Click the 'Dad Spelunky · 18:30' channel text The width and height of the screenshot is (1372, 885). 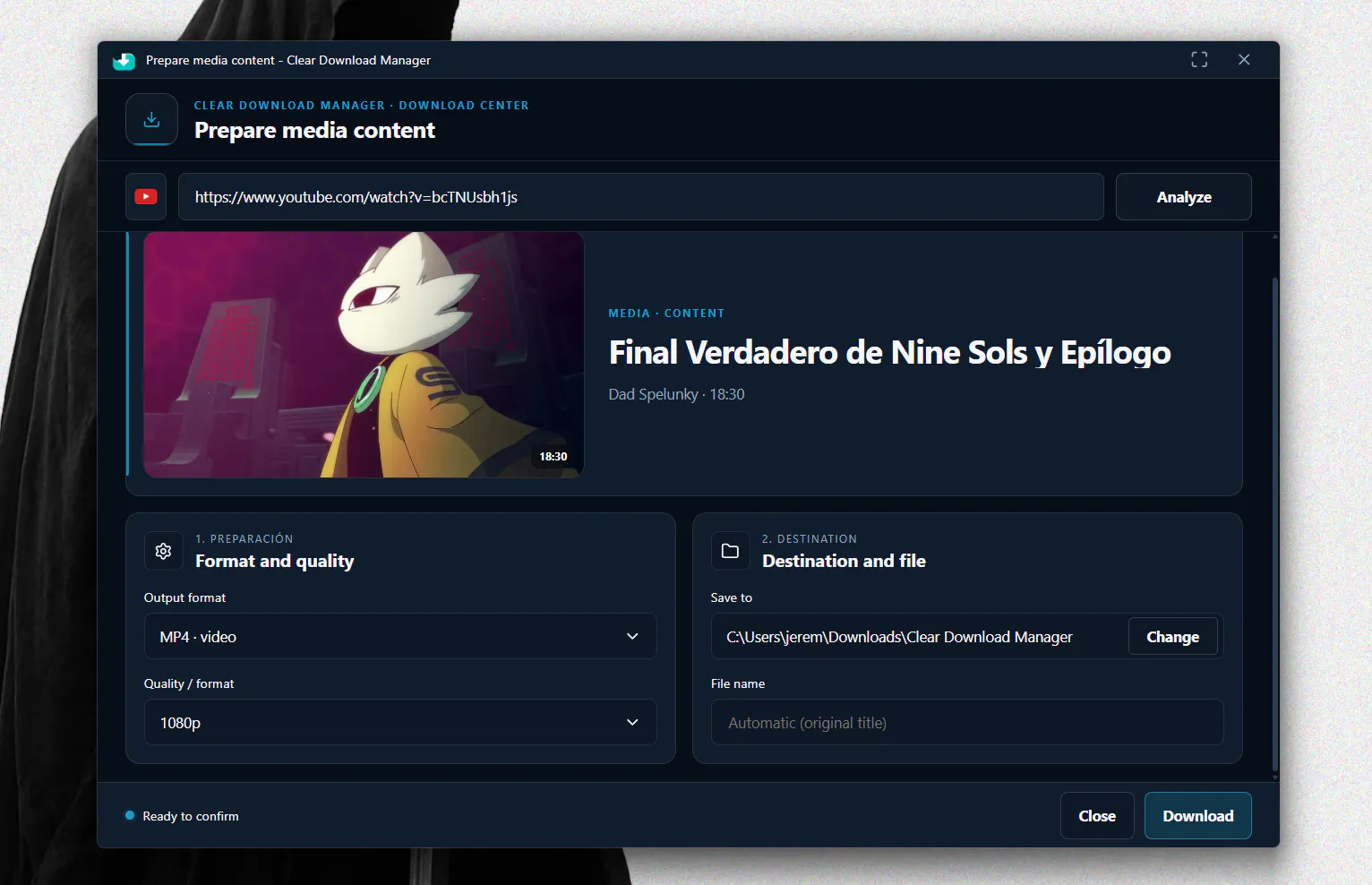(676, 394)
